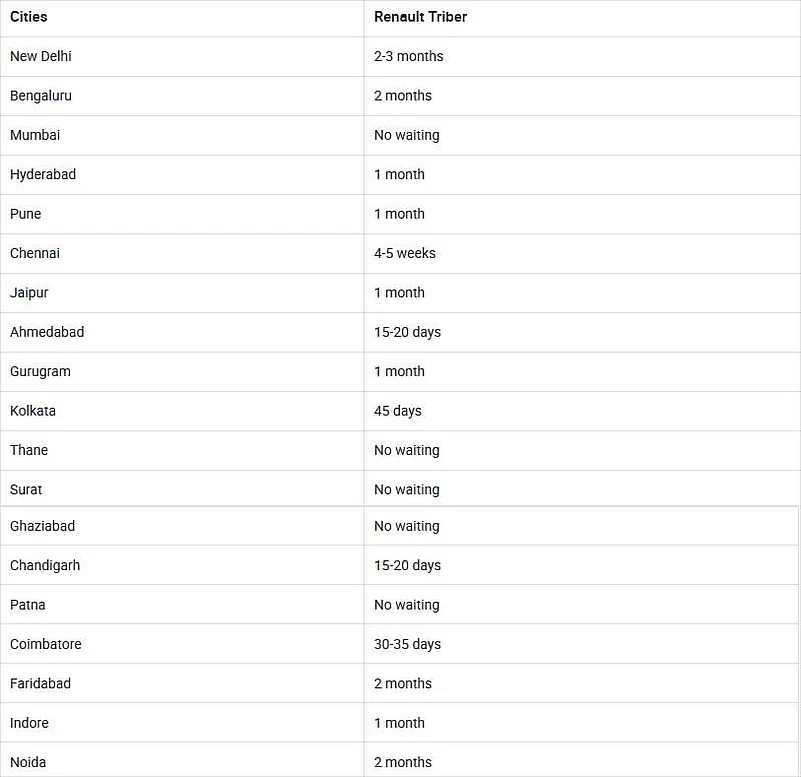801x777 pixels.
Task: Select the Noida city cell
Action: coord(28,762)
